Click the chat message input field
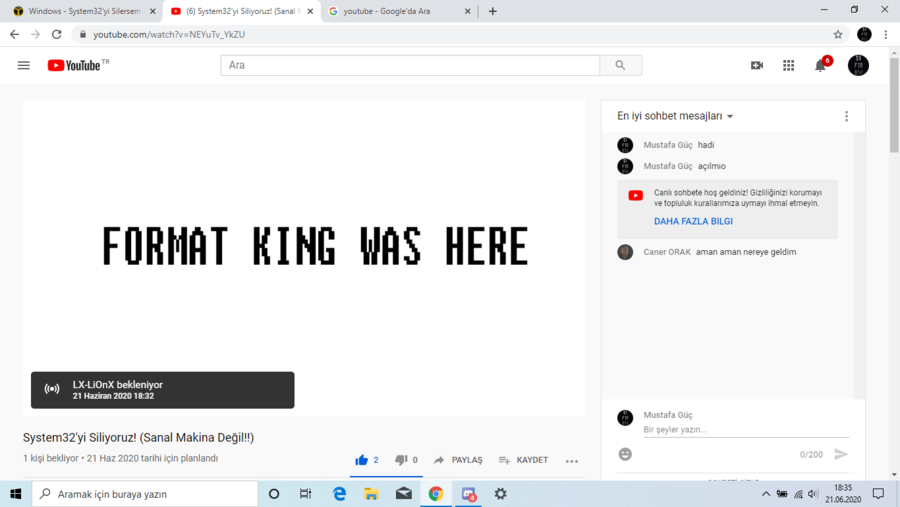 746,429
